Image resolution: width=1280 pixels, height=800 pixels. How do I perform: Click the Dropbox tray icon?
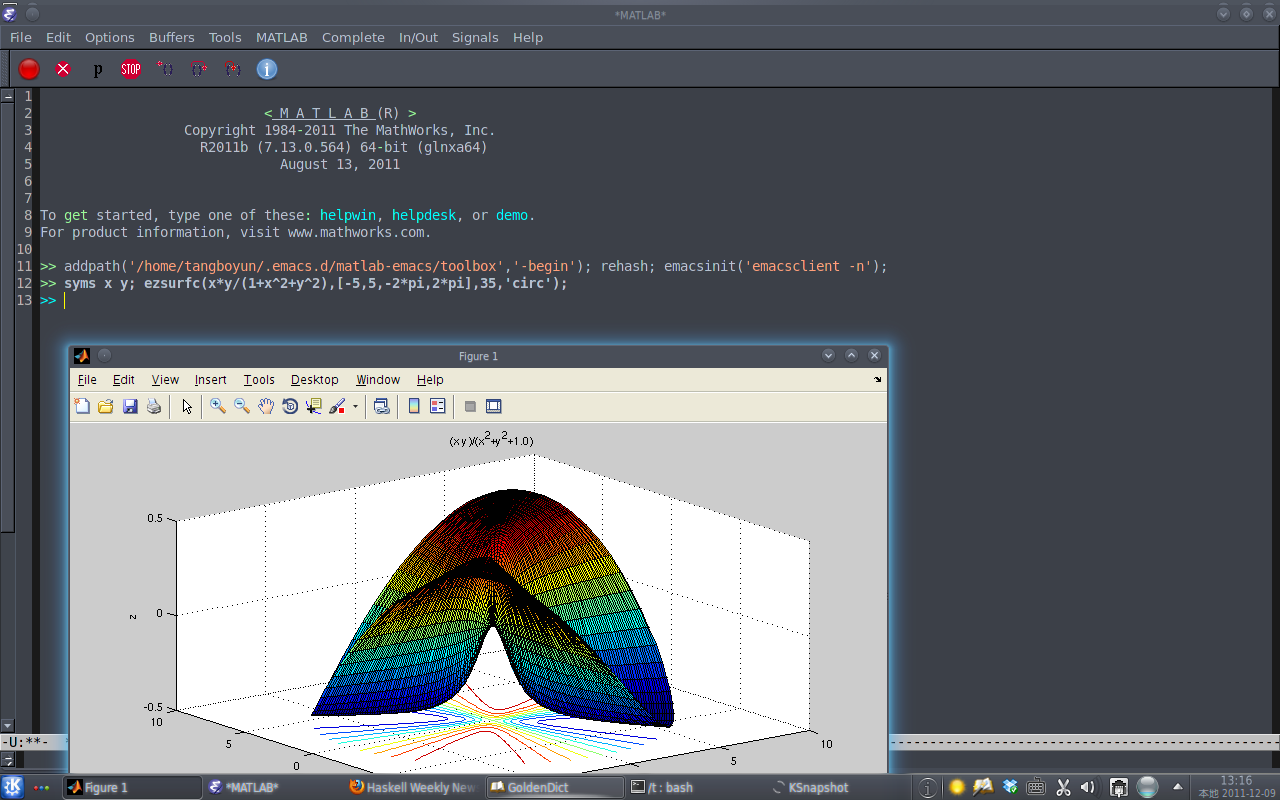(x=1010, y=787)
